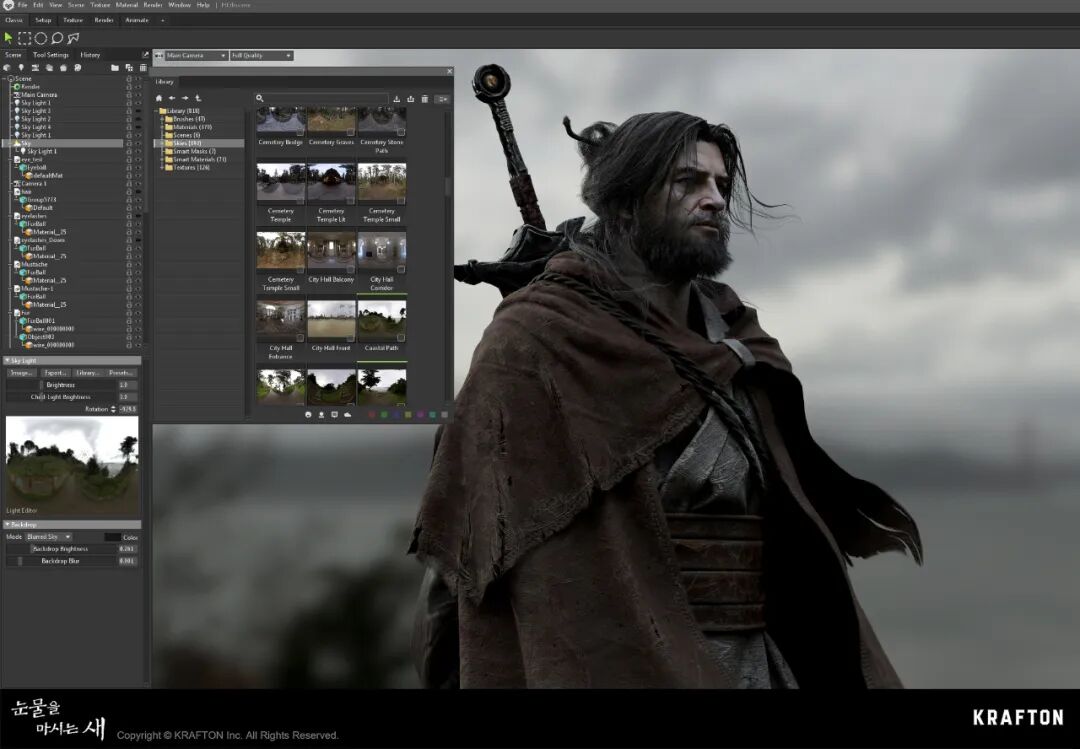Toggle visibility eye of Main Camera row
1080x749 pixels.
138,95
